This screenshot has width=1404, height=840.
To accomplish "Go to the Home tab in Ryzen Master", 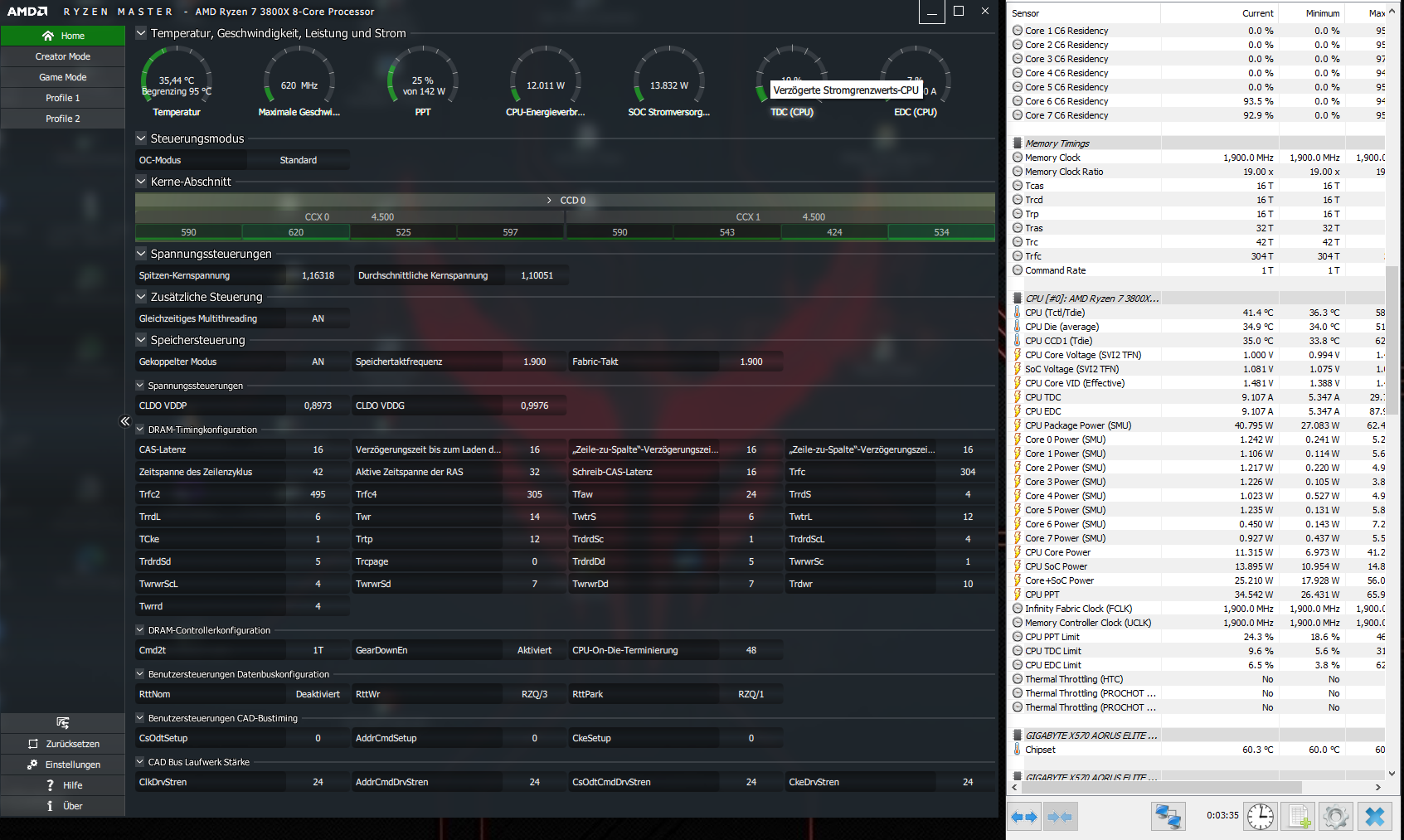I will click(x=63, y=36).
